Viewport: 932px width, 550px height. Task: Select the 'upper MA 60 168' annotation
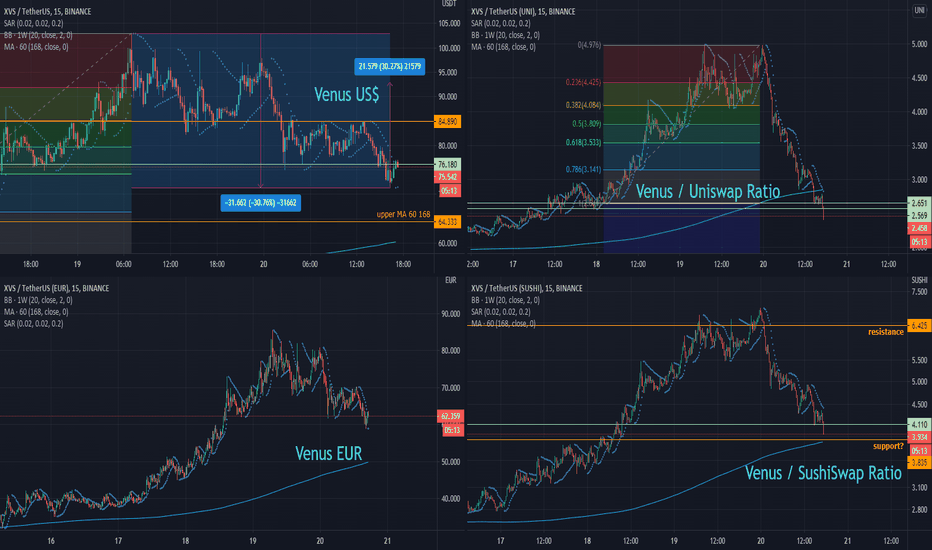click(403, 214)
